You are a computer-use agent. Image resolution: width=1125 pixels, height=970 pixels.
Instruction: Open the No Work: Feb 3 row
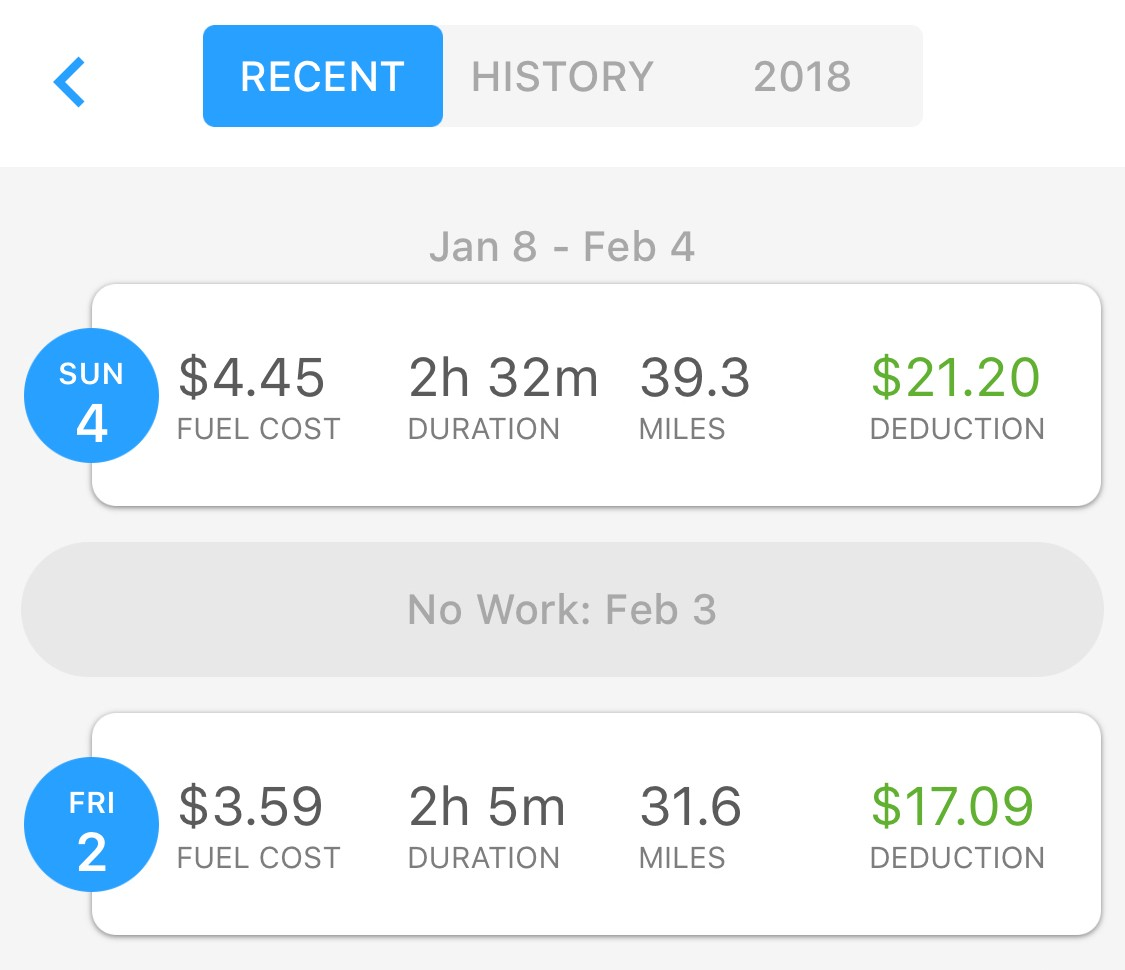pyautogui.click(x=562, y=609)
